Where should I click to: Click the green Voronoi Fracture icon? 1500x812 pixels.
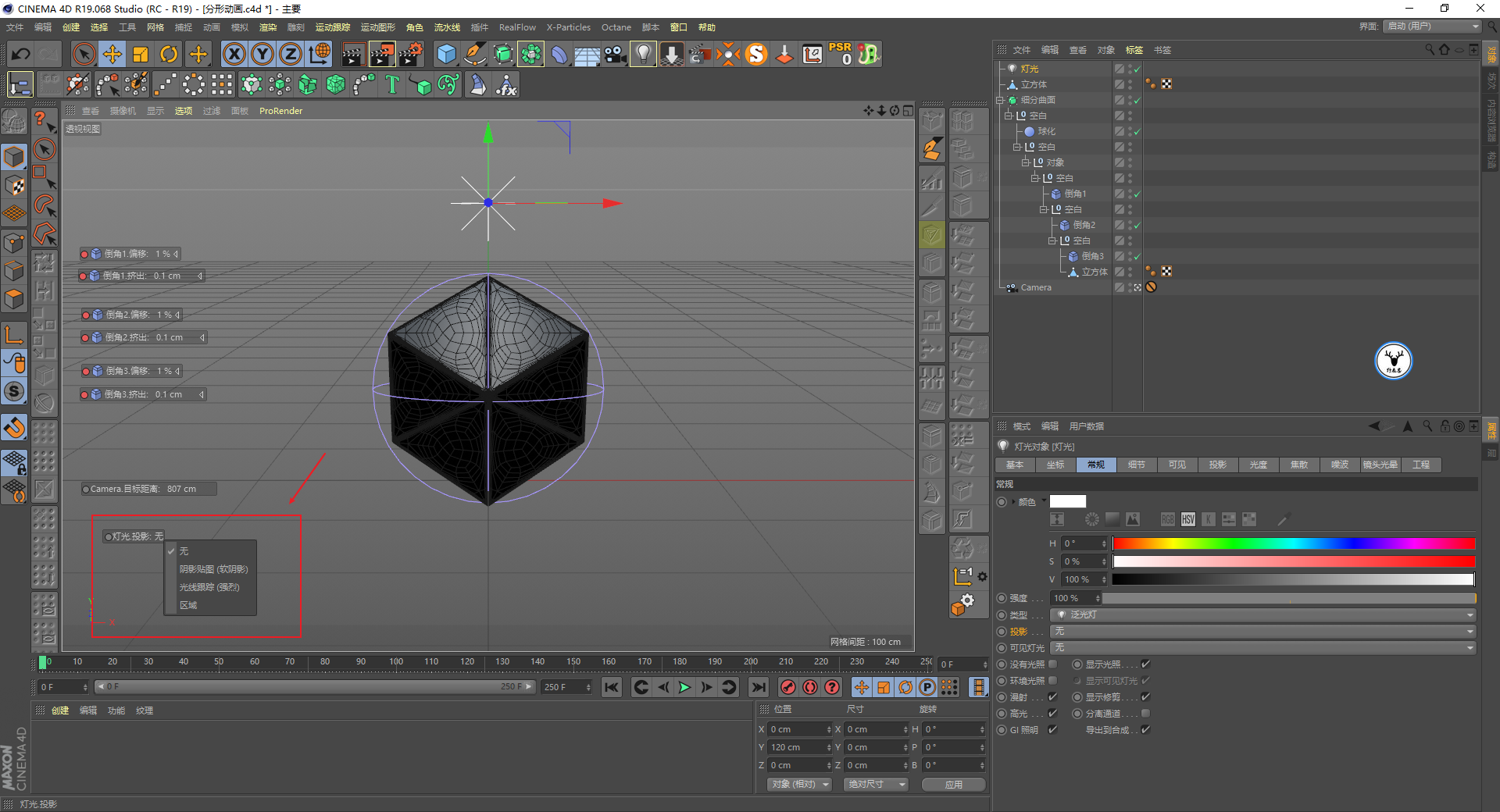pos(336,84)
